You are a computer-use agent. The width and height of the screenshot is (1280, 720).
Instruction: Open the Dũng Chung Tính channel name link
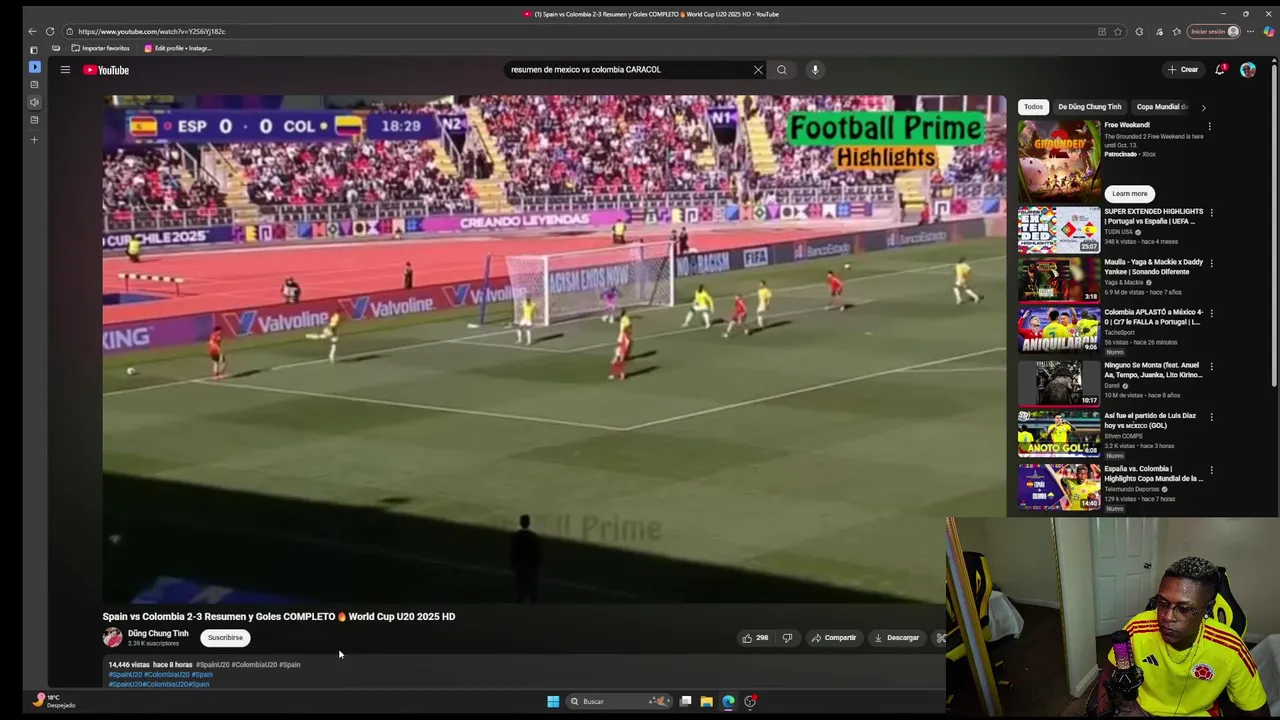158,633
